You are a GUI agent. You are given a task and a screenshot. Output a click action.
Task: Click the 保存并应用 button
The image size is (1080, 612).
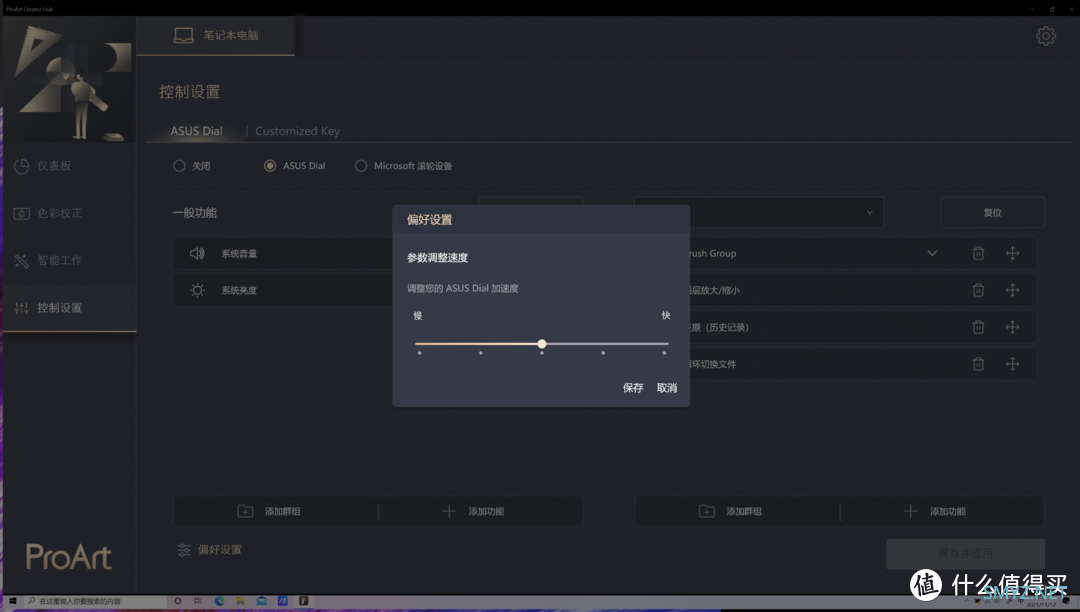tap(965, 553)
